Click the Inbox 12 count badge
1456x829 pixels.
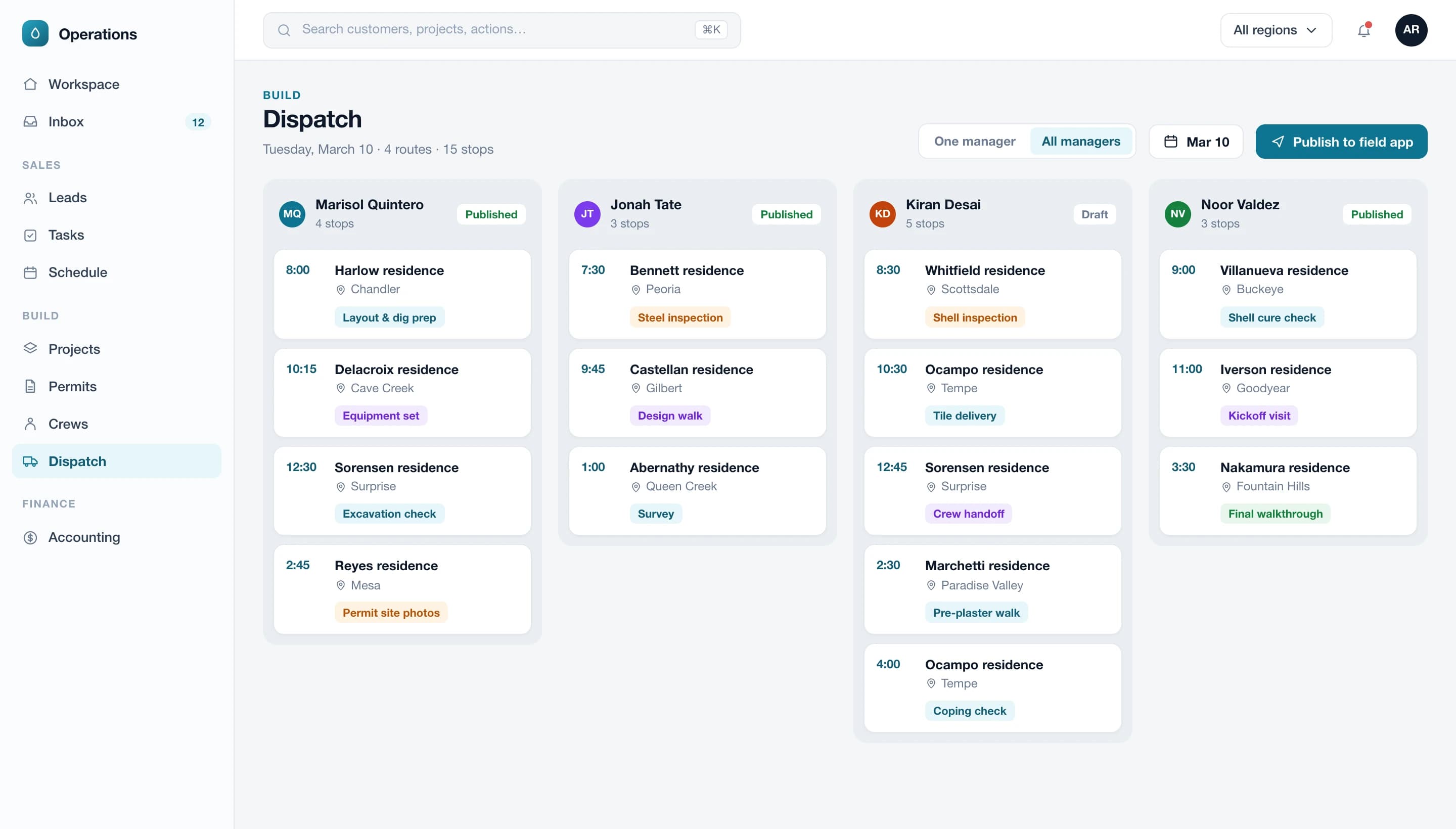(x=198, y=122)
